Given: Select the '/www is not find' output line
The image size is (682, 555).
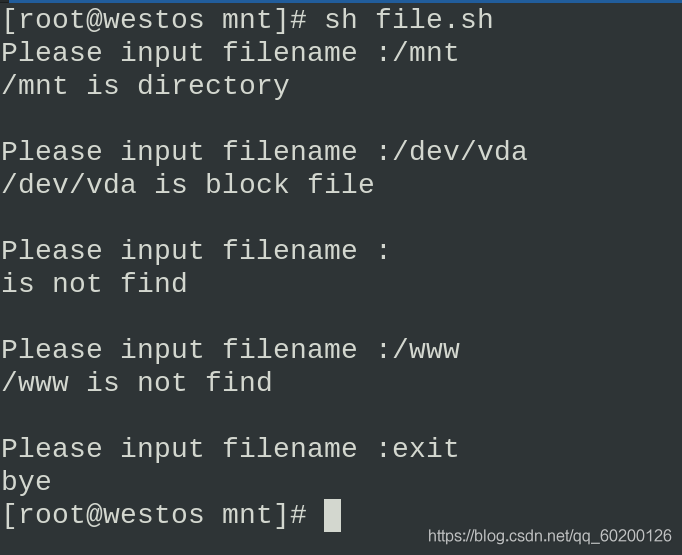Looking at the screenshot, I should coord(137,383).
